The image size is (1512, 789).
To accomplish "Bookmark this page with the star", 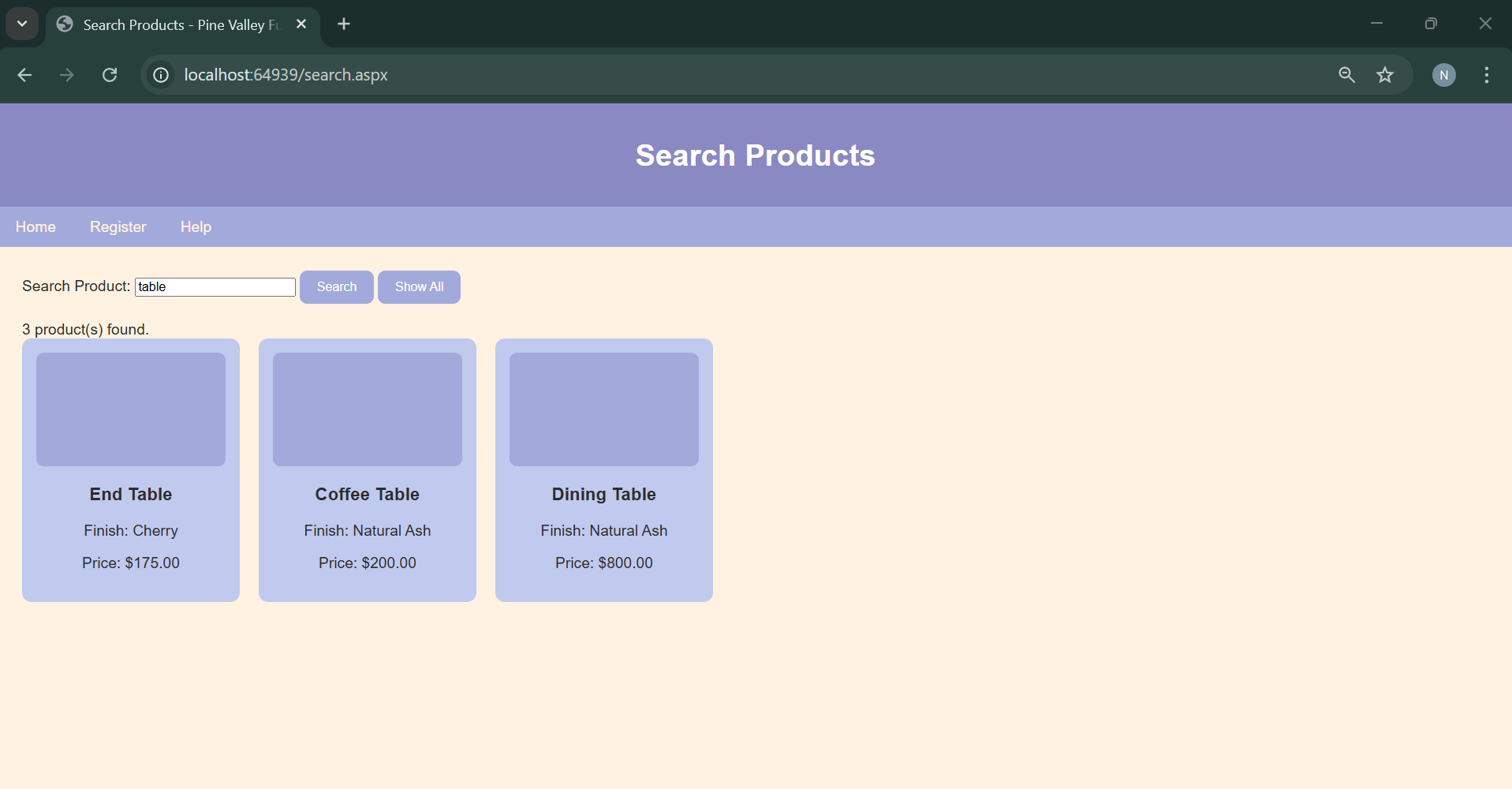I will [1385, 75].
